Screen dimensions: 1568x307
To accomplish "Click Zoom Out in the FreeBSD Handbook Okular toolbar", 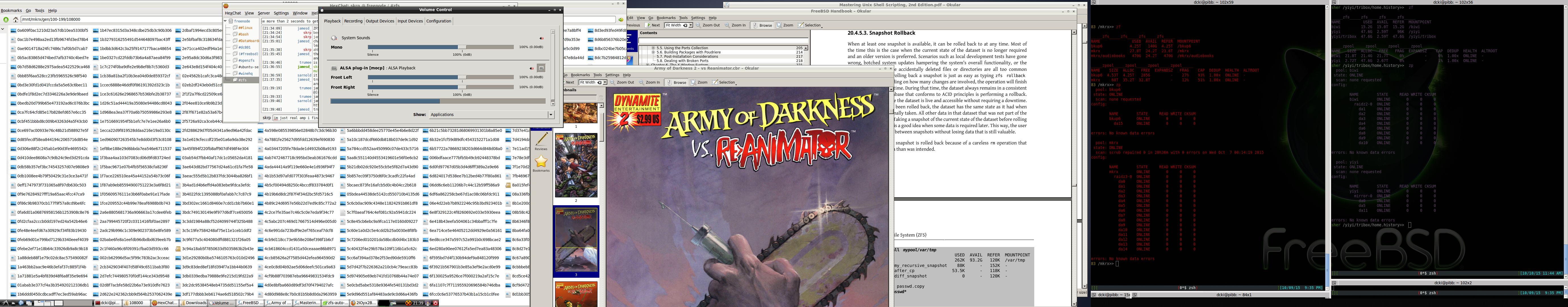I will [708, 26].
